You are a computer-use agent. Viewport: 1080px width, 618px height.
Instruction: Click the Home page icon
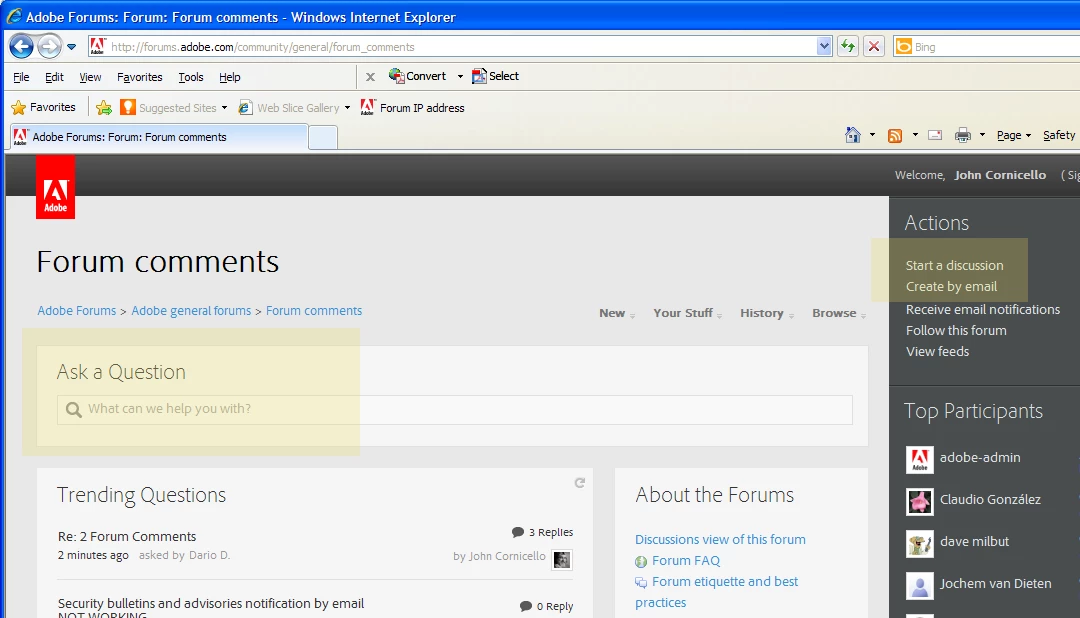(x=853, y=135)
